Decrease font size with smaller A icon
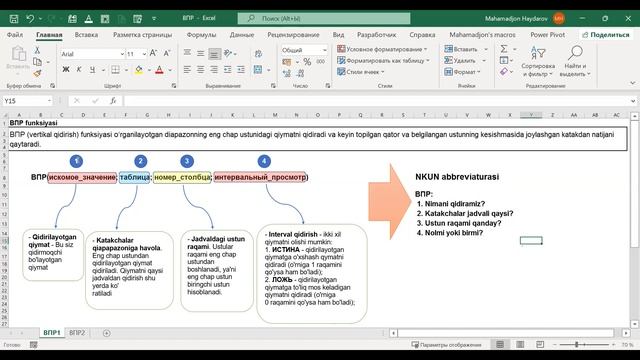 click(x=167, y=53)
